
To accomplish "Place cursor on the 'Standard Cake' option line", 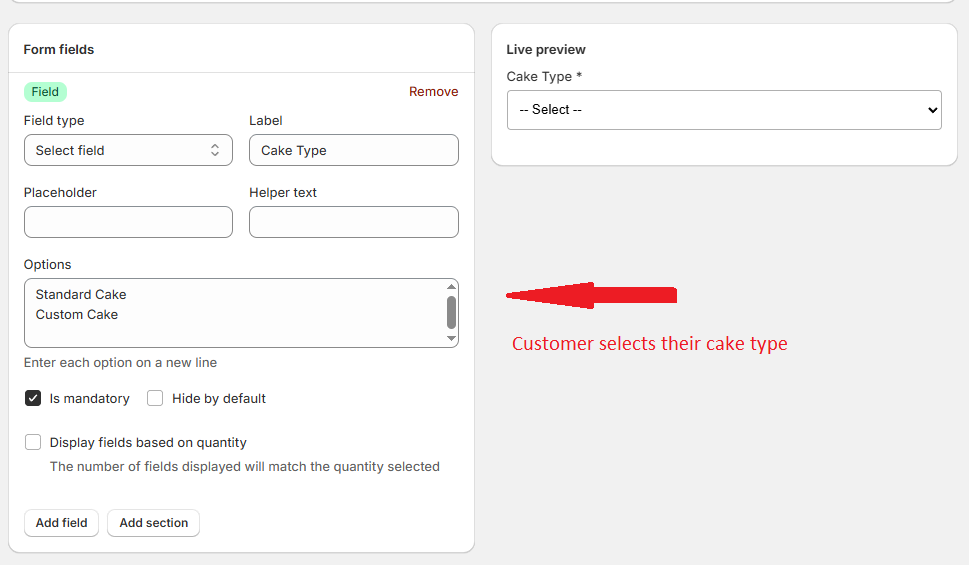I will 81,295.
